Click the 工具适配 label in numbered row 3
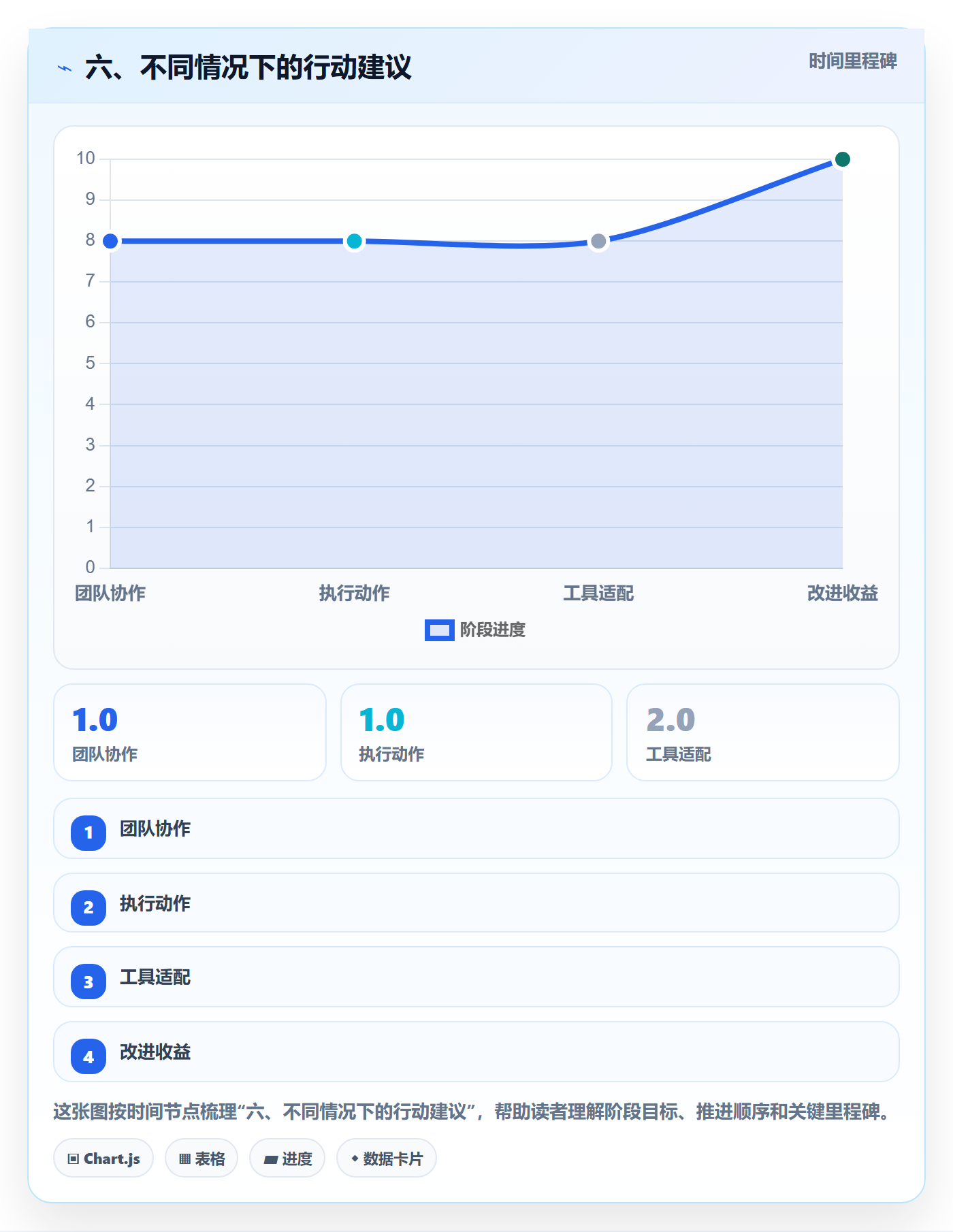 point(155,977)
